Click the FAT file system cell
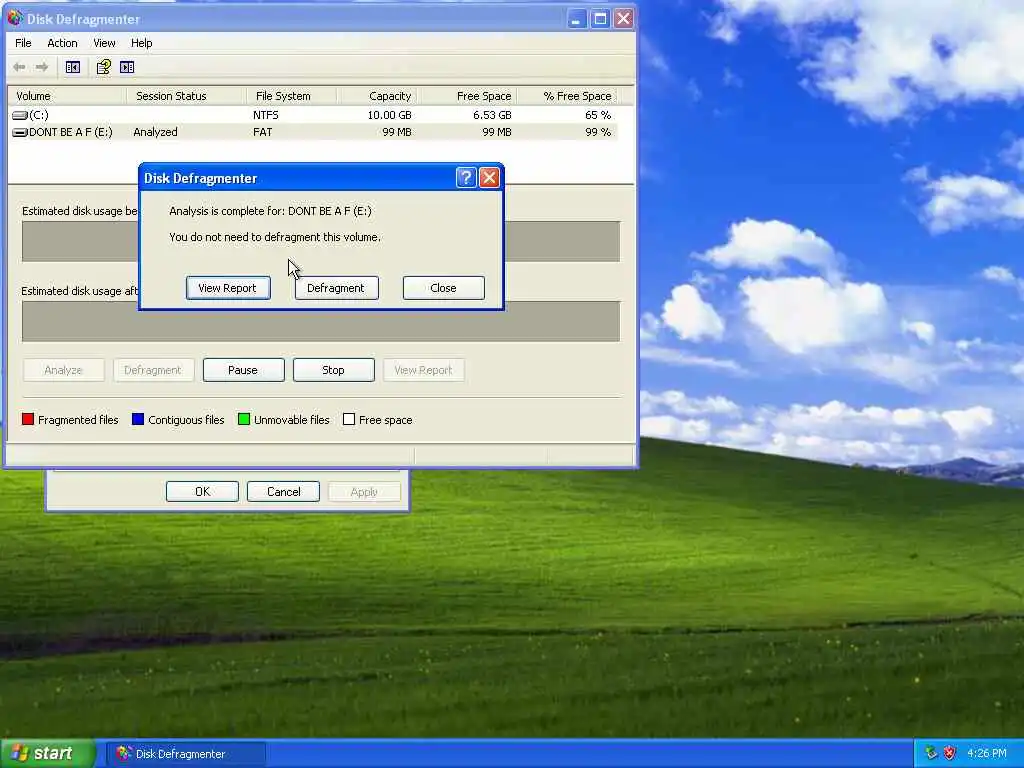The height and width of the screenshot is (768, 1024). pos(263,132)
